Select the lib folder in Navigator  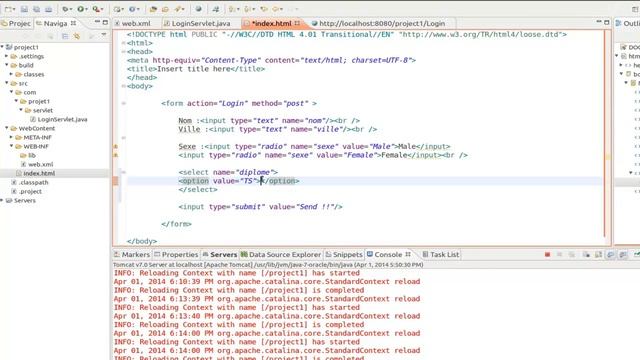[x=28, y=155]
